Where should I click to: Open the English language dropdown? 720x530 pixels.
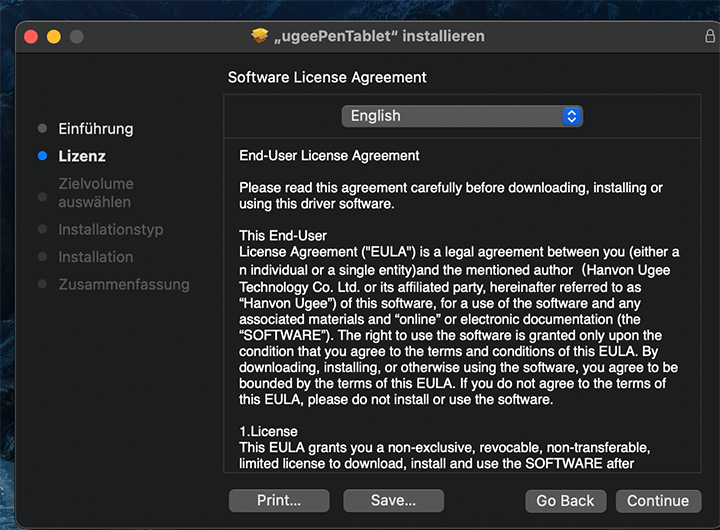(x=461, y=116)
